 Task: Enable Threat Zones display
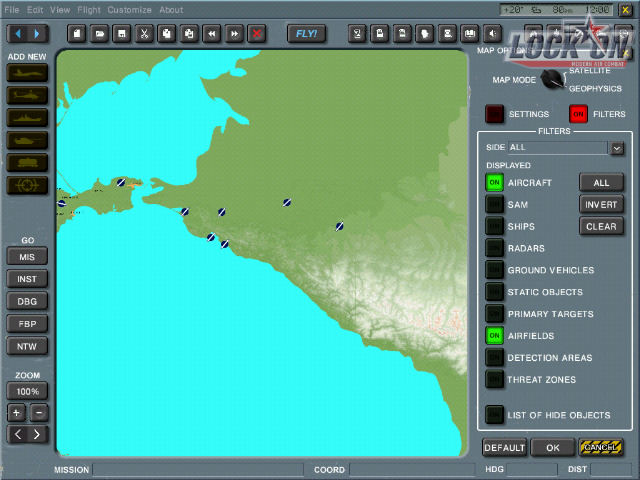pyautogui.click(x=494, y=380)
